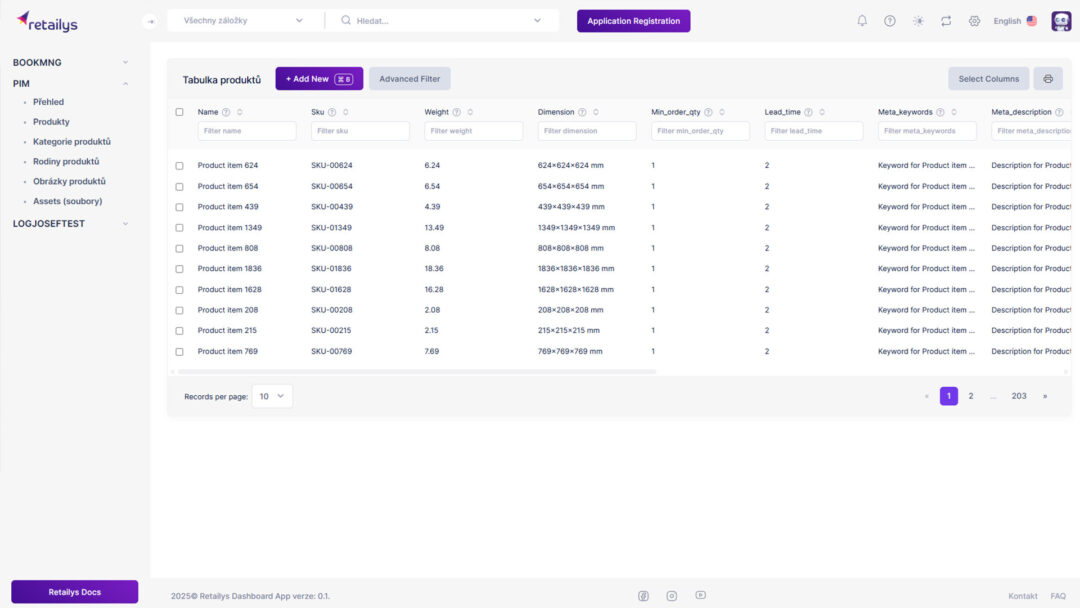Click the Application Registration button
Image resolution: width=1080 pixels, height=608 pixels.
point(633,20)
